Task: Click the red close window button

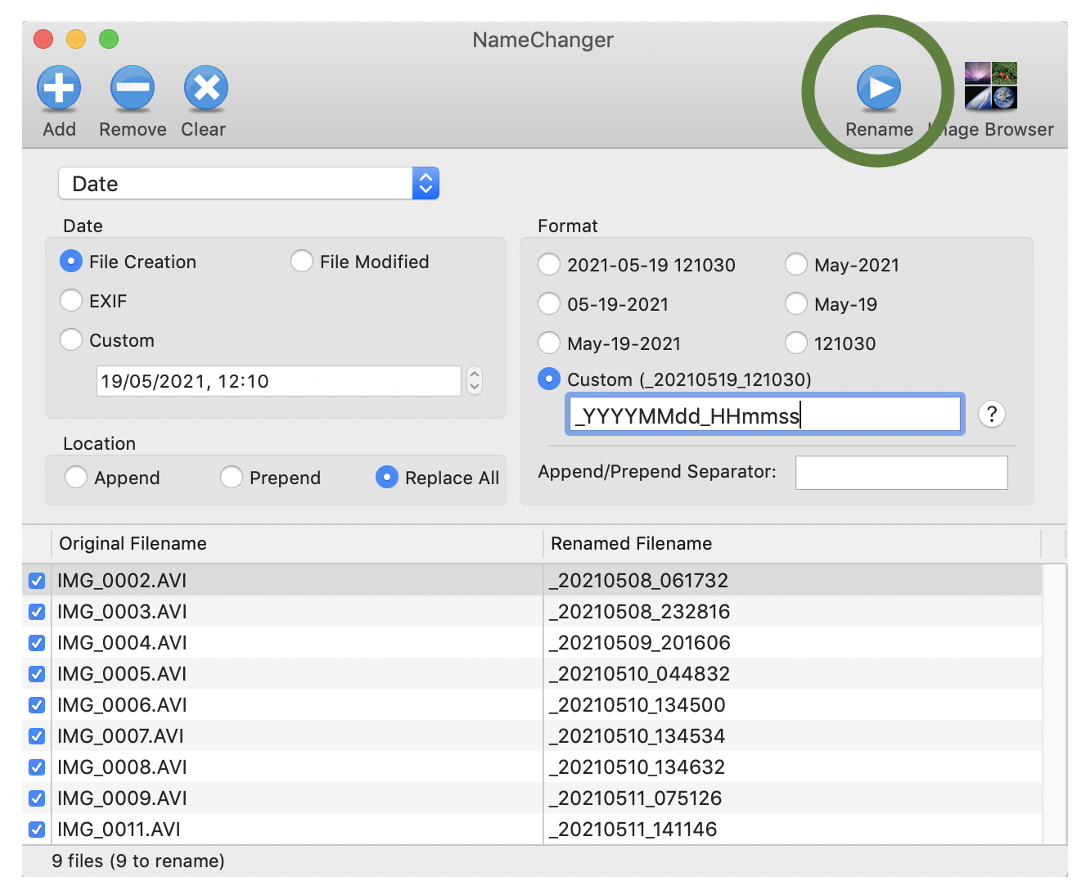Action: pos(43,39)
